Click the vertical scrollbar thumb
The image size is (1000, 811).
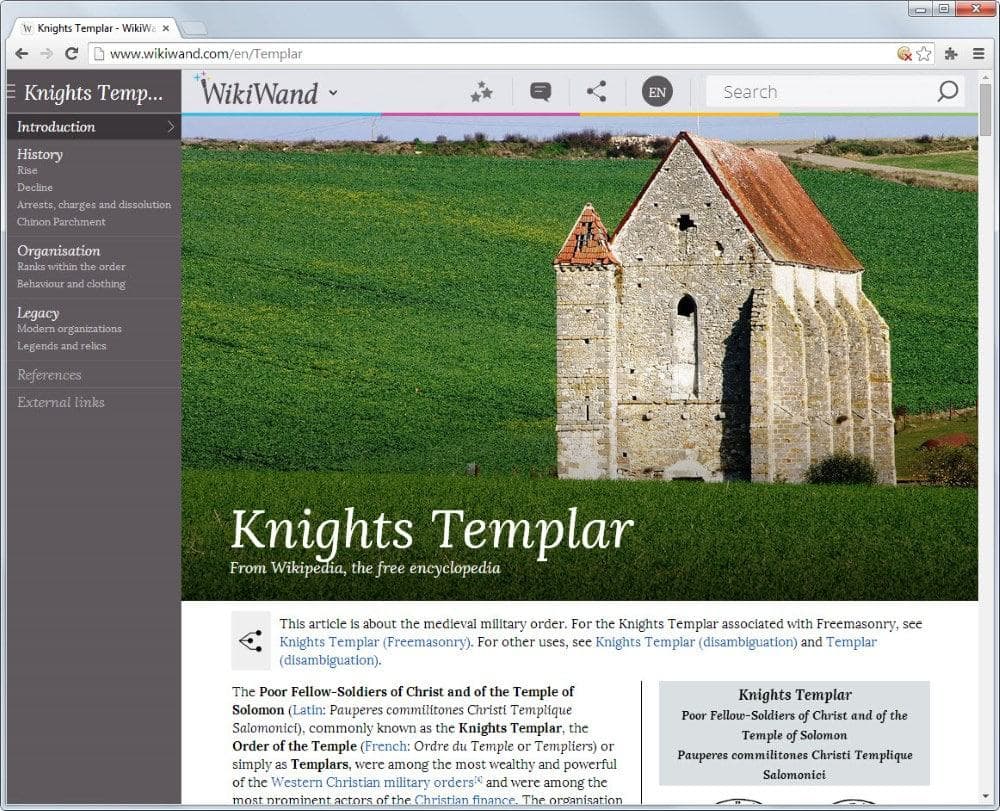point(986,110)
